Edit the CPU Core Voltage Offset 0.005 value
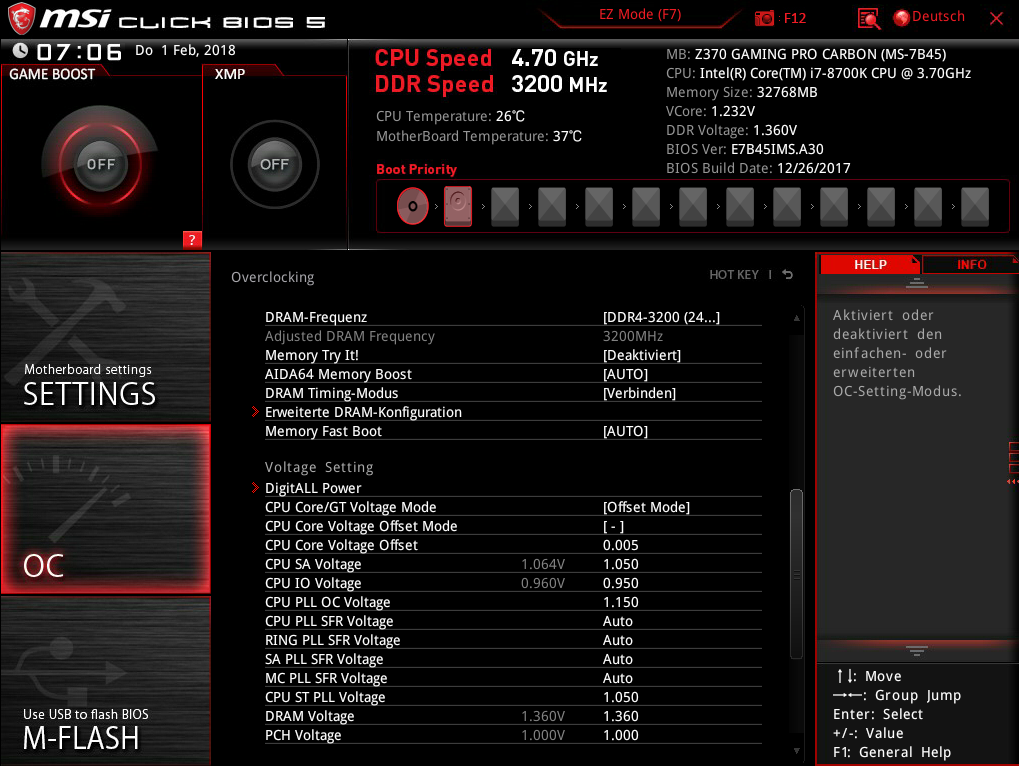1019x766 pixels. [621, 545]
